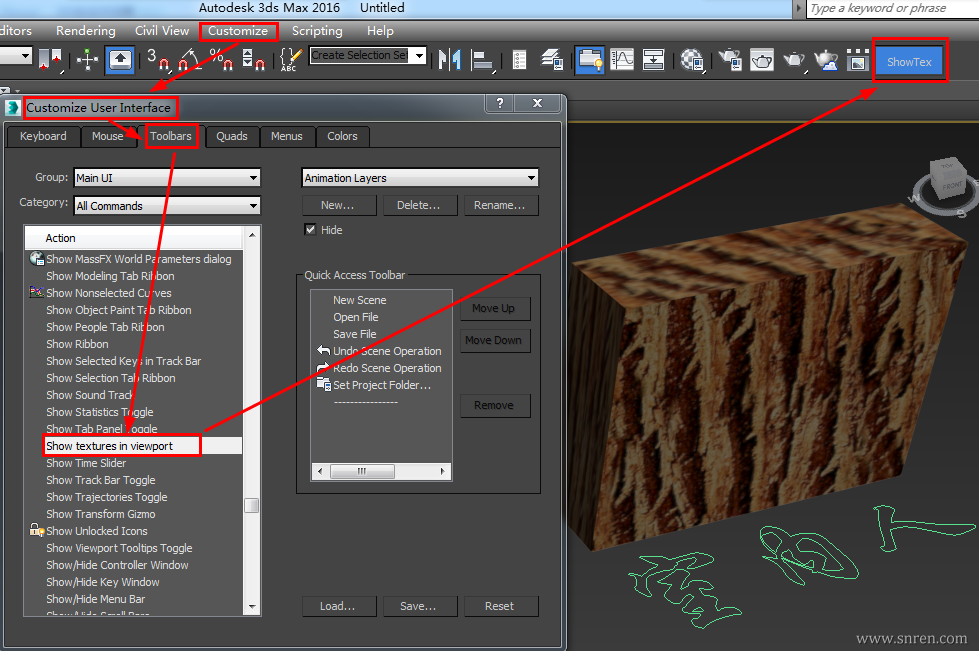
Task: Click the Save... button
Action: (x=418, y=606)
